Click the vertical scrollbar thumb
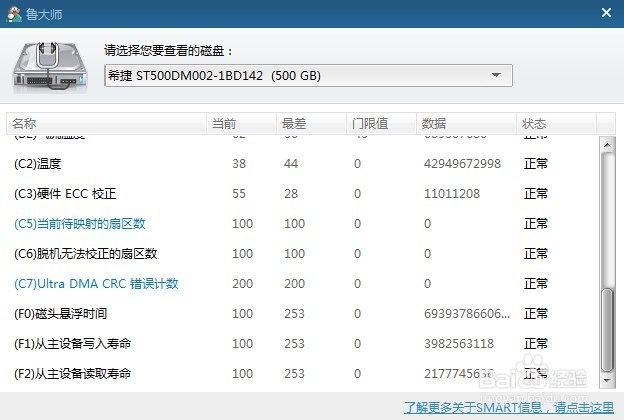Image resolution: width=624 pixels, height=420 pixels. [x=607, y=330]
